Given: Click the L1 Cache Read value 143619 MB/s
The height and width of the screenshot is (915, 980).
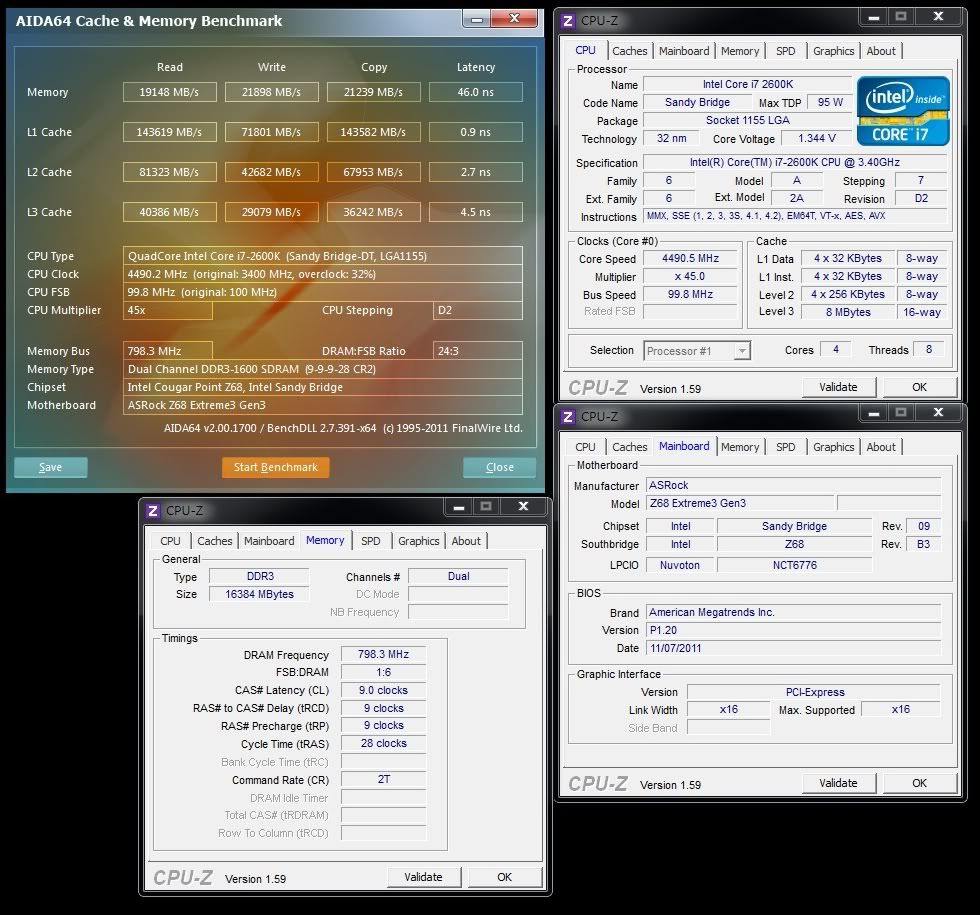Looking at the screenshot, I should click(x=169, y=132).
